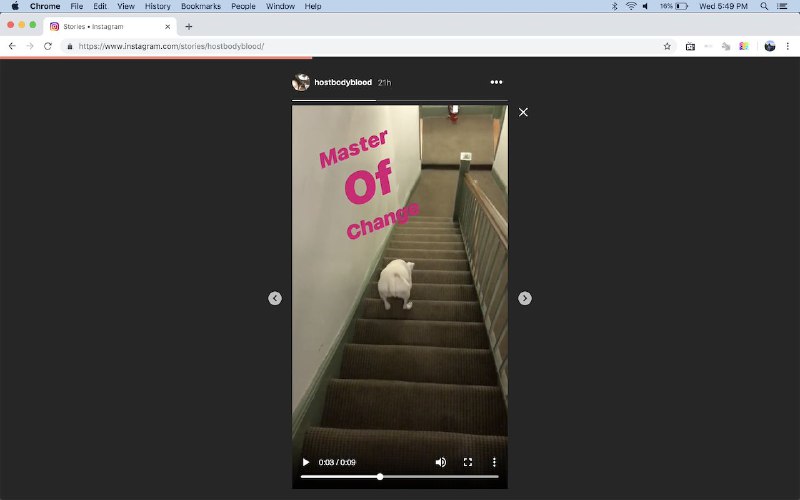Open the View menu
Image resolution: width=800 pixels, height=500 pixels.
[x=126, y=6]
